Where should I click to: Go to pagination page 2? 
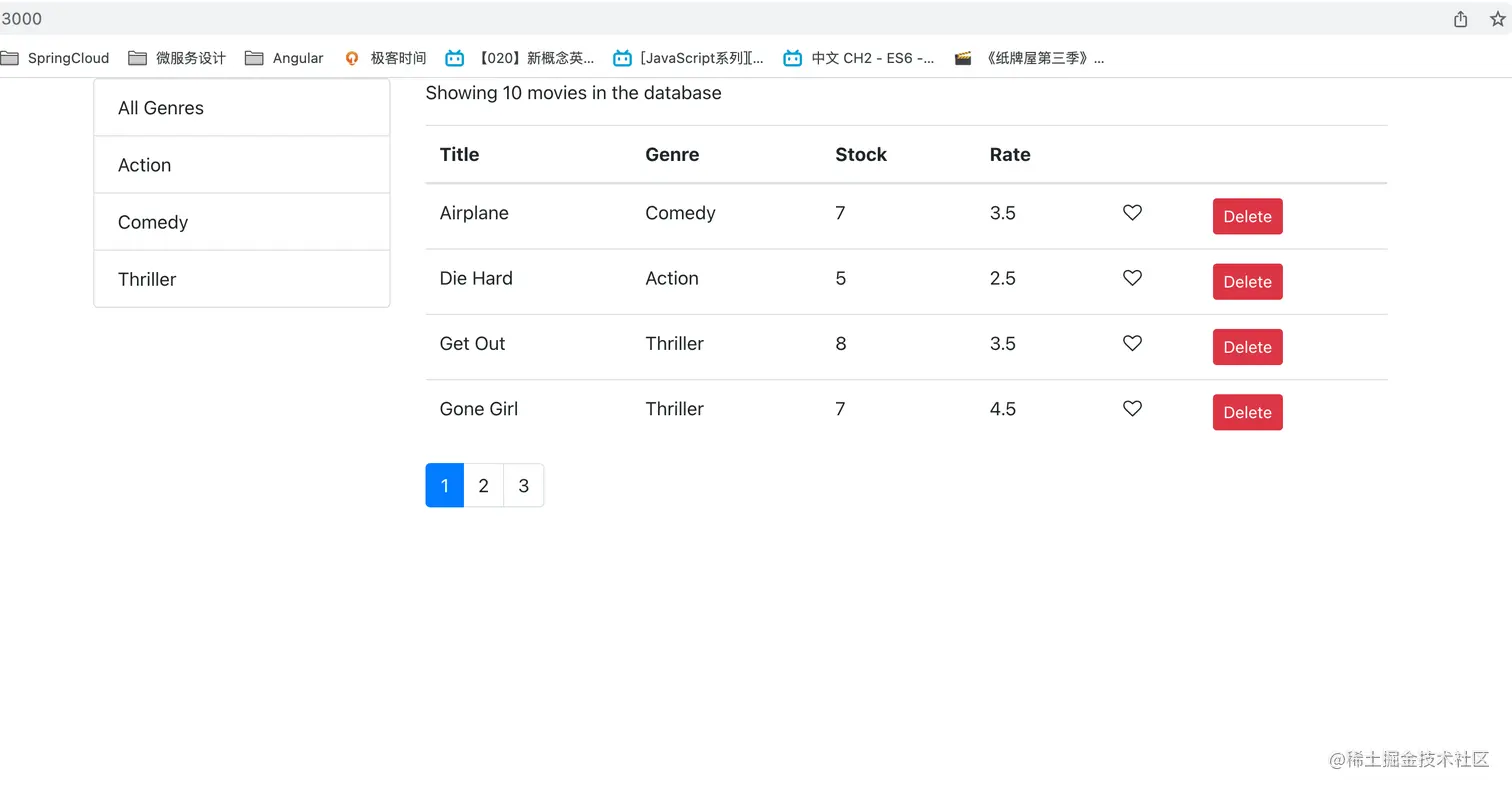pos(483,485)
